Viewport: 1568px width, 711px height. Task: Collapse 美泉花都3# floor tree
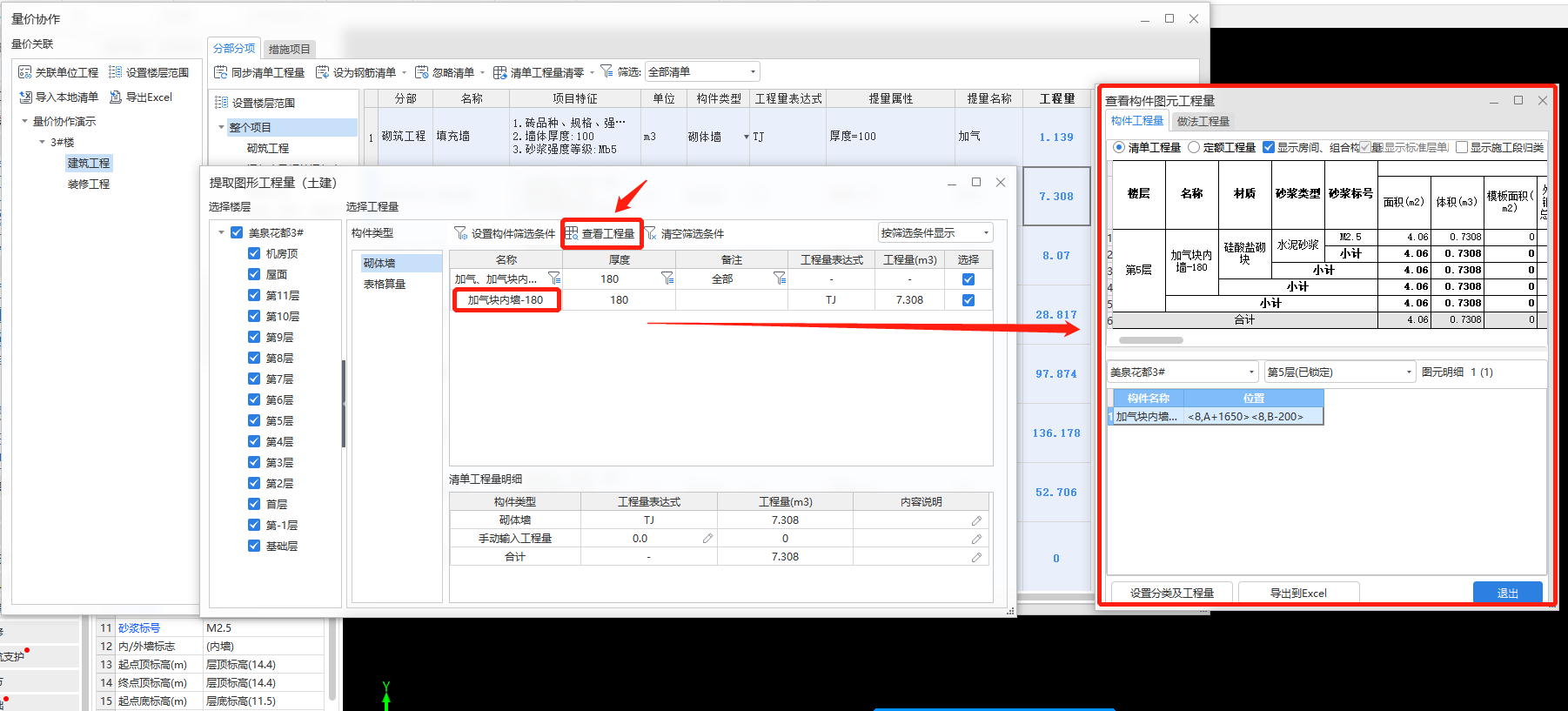coord(221,232)
